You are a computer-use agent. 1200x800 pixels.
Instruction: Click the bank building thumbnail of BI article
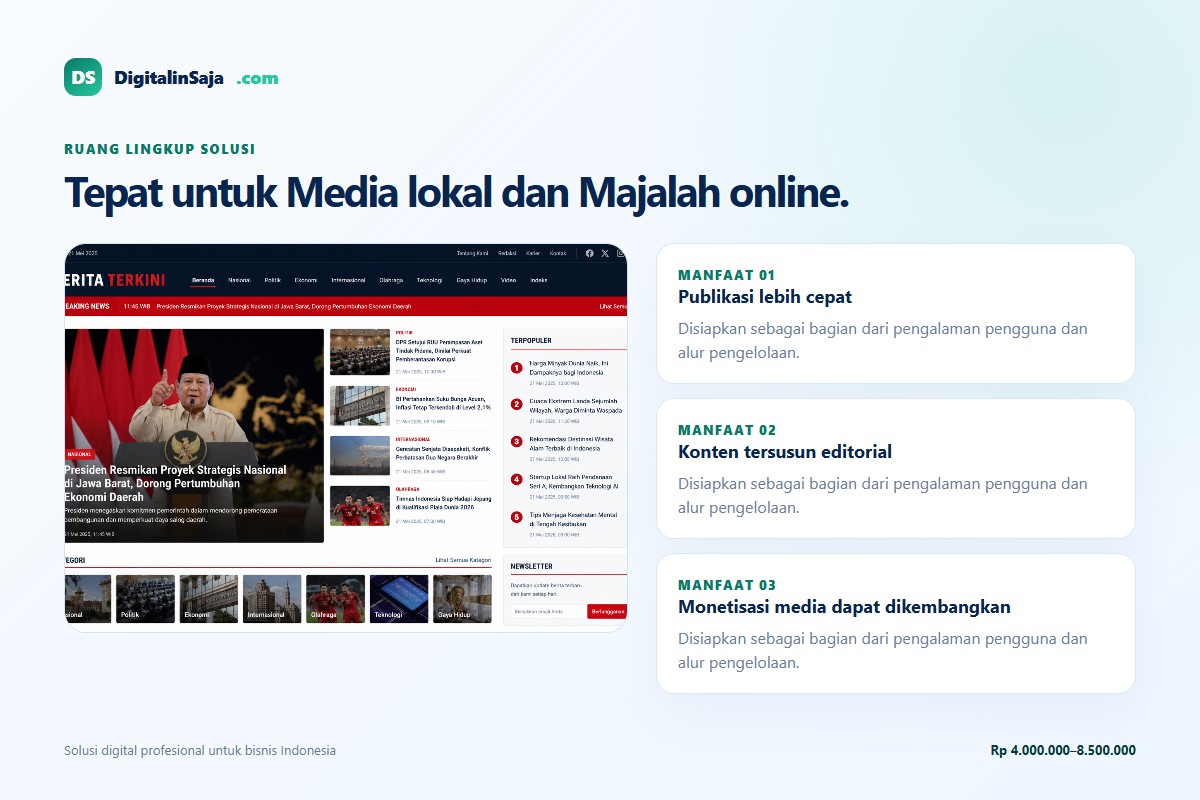coord(360,405)
